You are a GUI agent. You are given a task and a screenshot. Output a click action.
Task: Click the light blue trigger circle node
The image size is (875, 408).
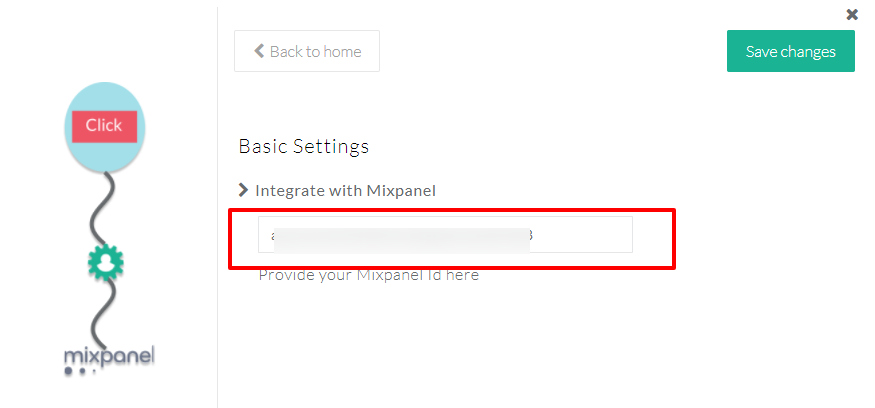[104, 127]
